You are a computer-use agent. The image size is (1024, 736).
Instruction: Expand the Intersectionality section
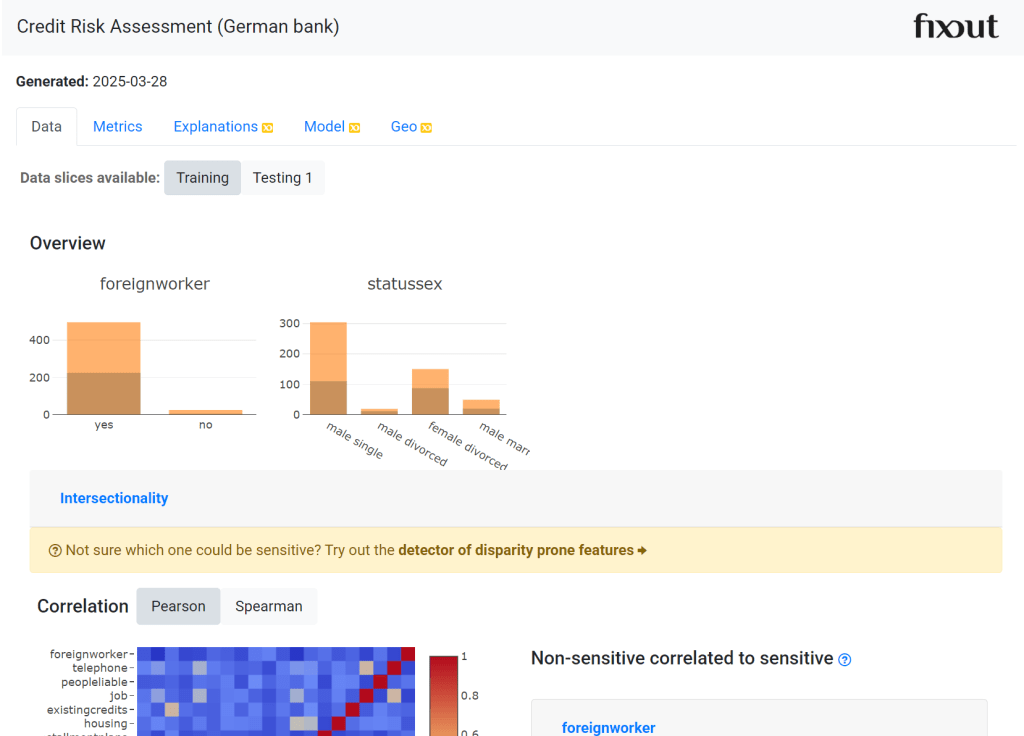[114, 498]
